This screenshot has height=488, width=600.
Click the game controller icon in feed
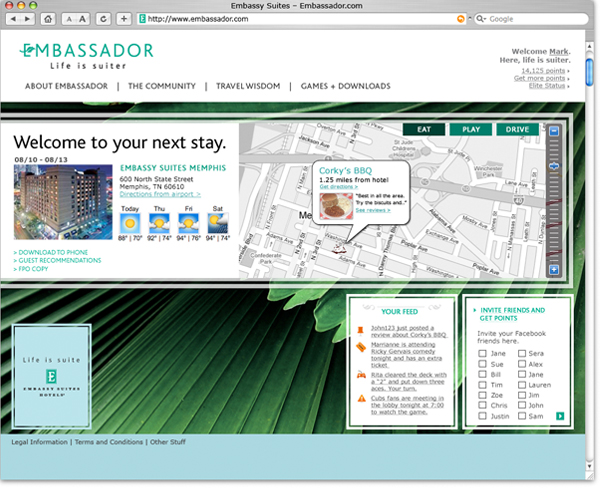click(x=361, y=373)
